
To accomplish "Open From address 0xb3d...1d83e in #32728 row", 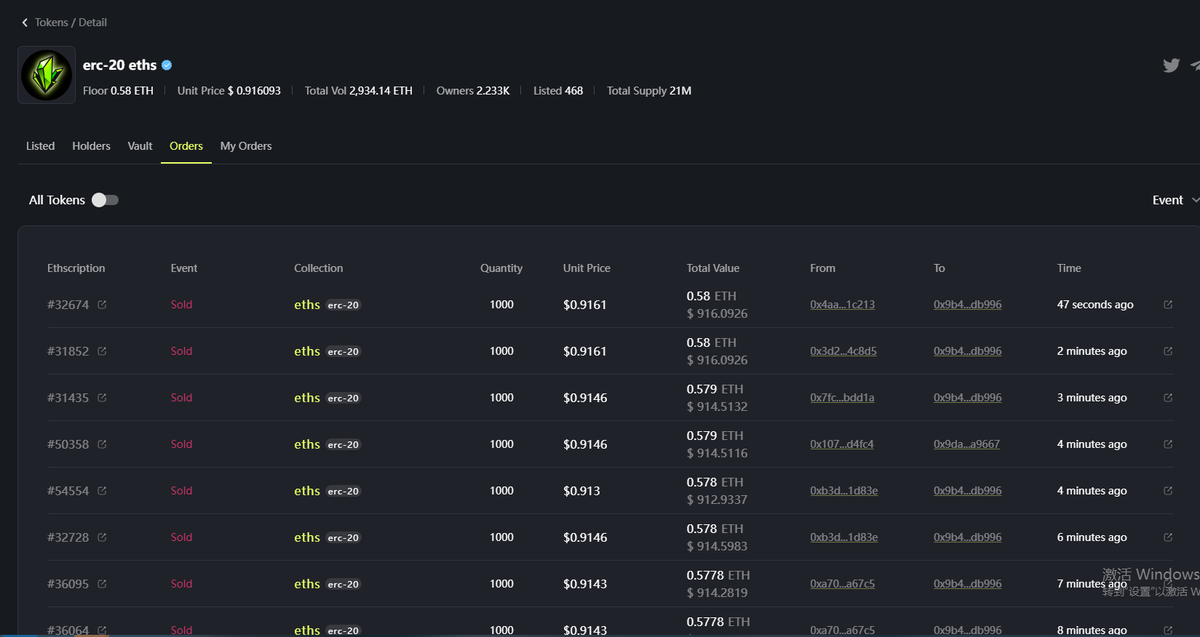I will click(x=844, y=537).
